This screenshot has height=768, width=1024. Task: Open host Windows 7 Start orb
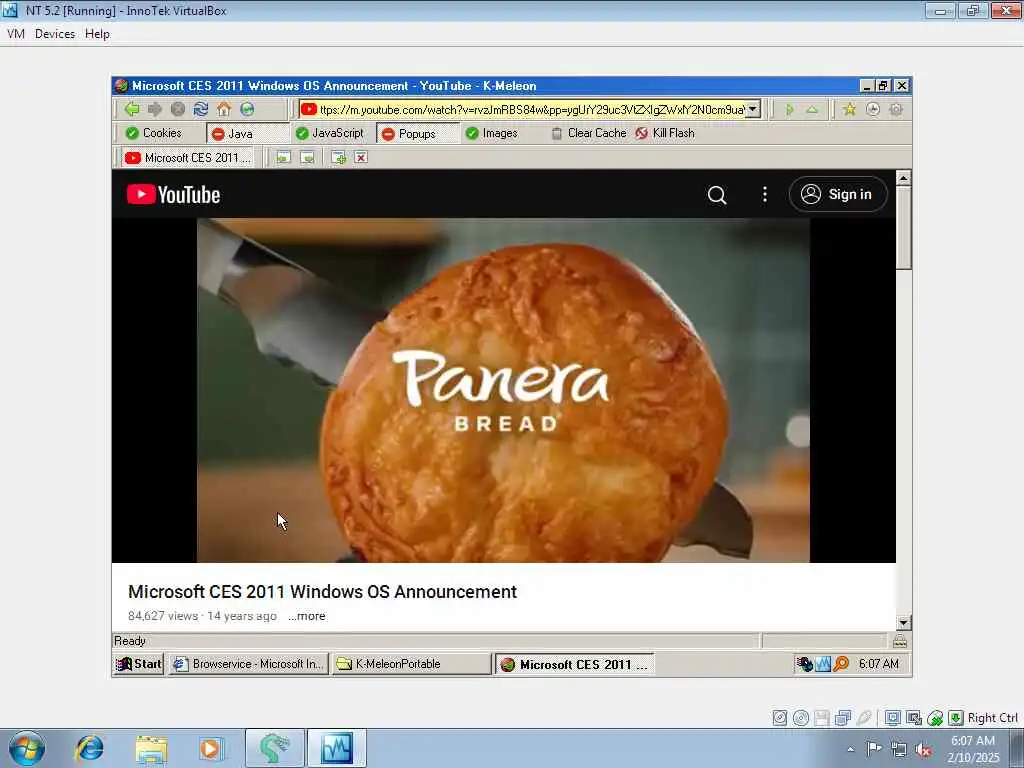pyautogui.click(x=27, y=748)
